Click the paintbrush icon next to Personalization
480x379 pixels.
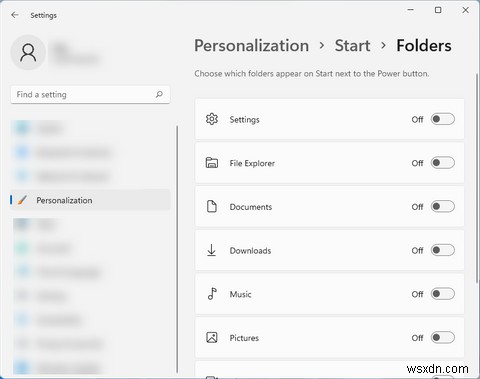coord(22,200)
